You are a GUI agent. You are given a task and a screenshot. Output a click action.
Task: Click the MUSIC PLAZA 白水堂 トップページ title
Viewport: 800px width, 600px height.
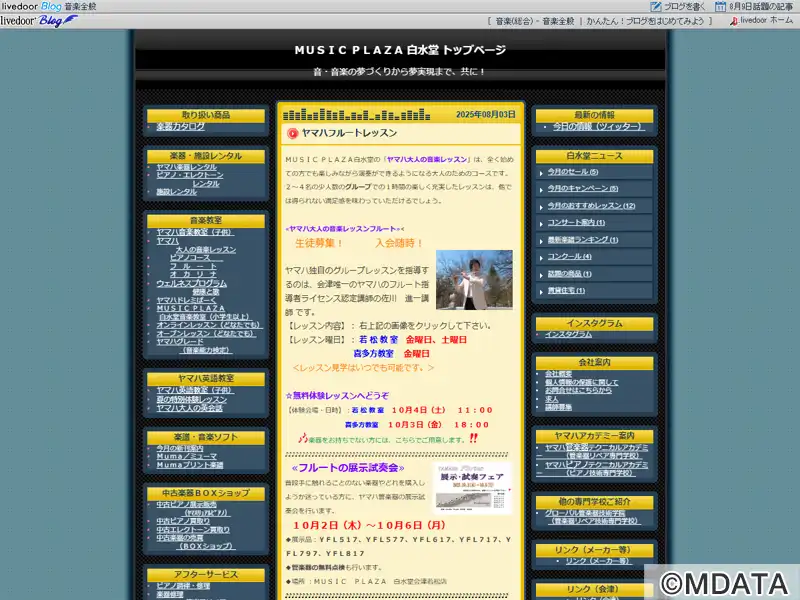tap(400, 50)
